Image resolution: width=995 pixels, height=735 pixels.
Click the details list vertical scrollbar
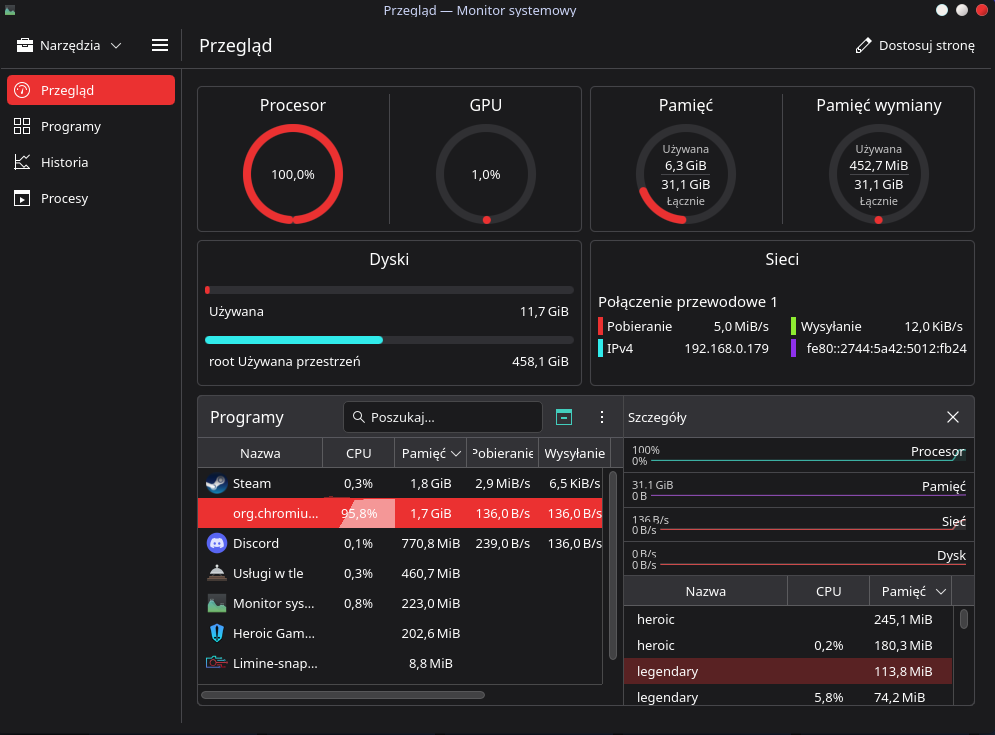[x=963, y=619]
